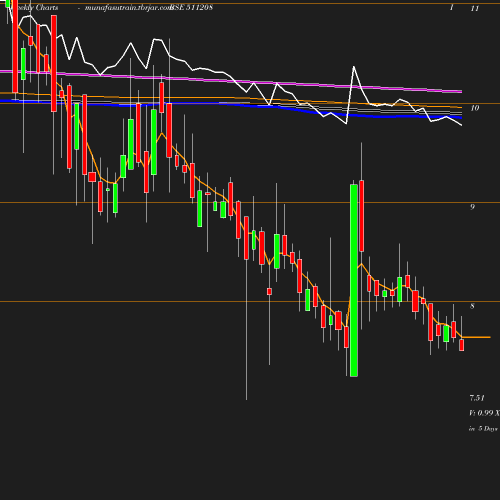Click the volume text 'V: 0.99 X'
500x500 pixels.
coord(484,413)
